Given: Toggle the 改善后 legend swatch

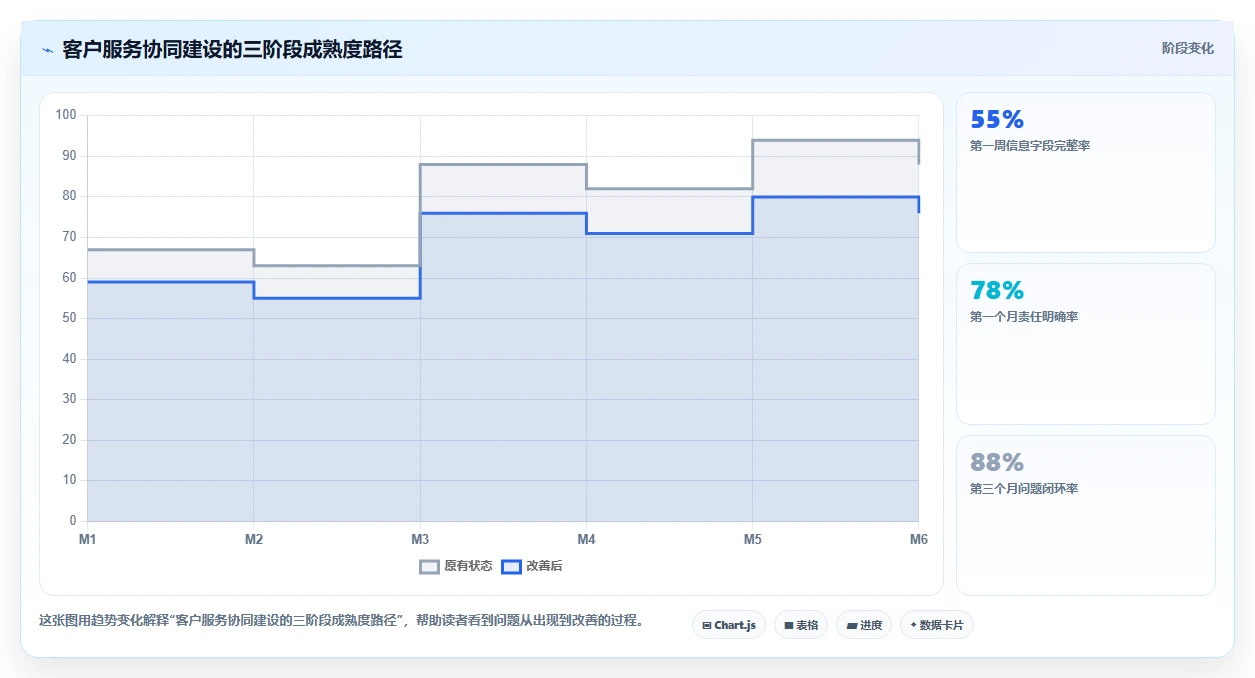Looking at the screenshot, I should click(511, 567).
